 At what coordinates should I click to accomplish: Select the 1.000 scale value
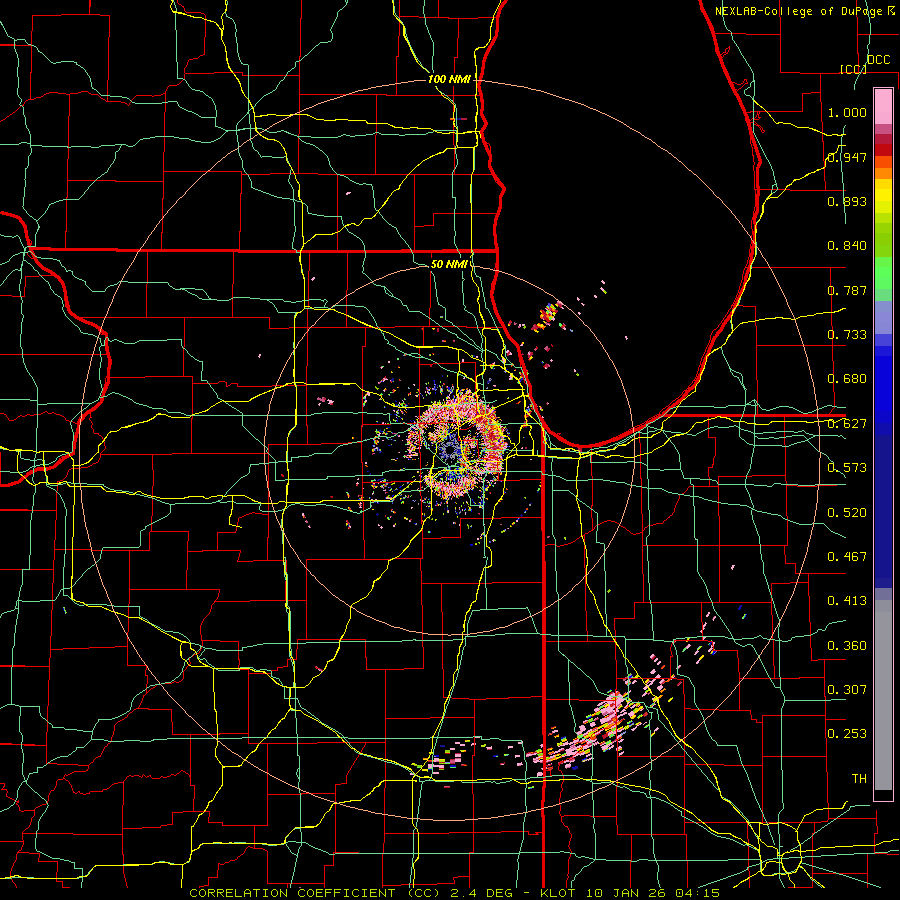(x=847, y=112)
